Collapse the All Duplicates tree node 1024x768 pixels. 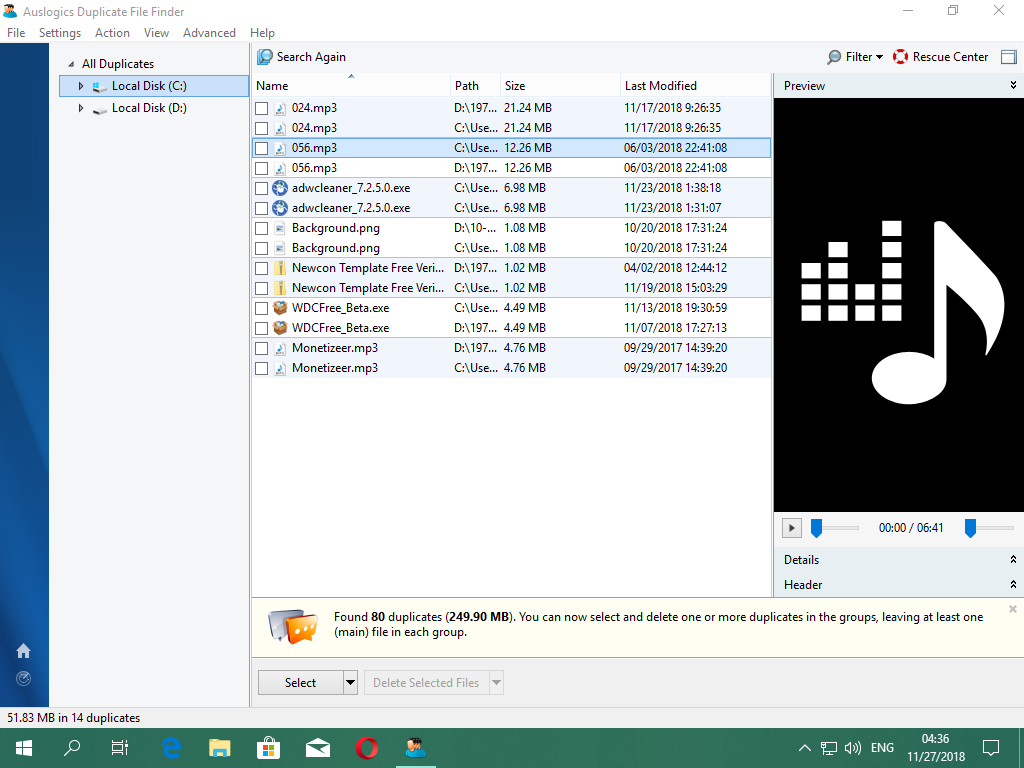(x=71, y=64)
